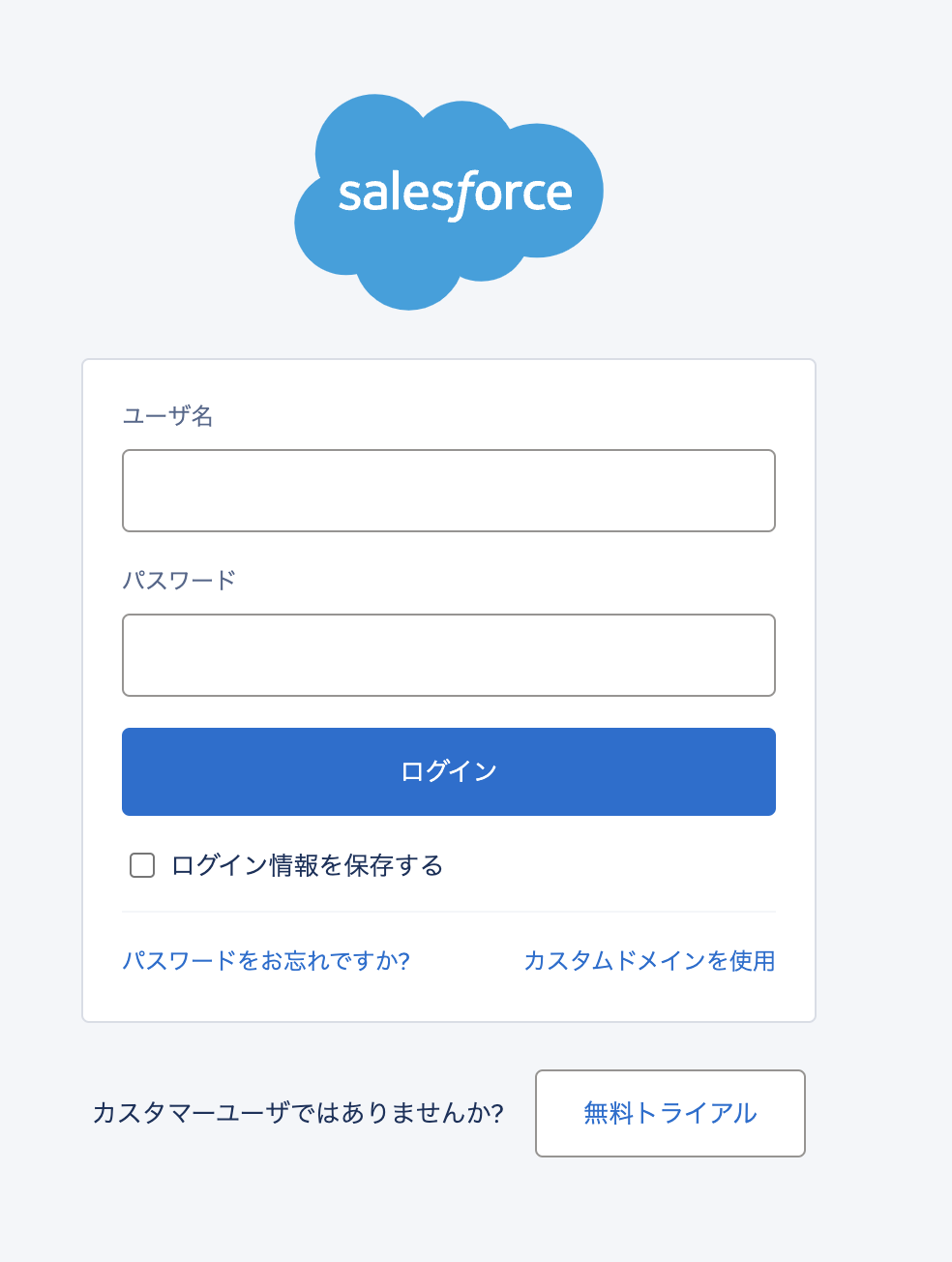Click the 無料トライアル button
Viewport: 952px width, 1262px height.
coord(670,1113)
